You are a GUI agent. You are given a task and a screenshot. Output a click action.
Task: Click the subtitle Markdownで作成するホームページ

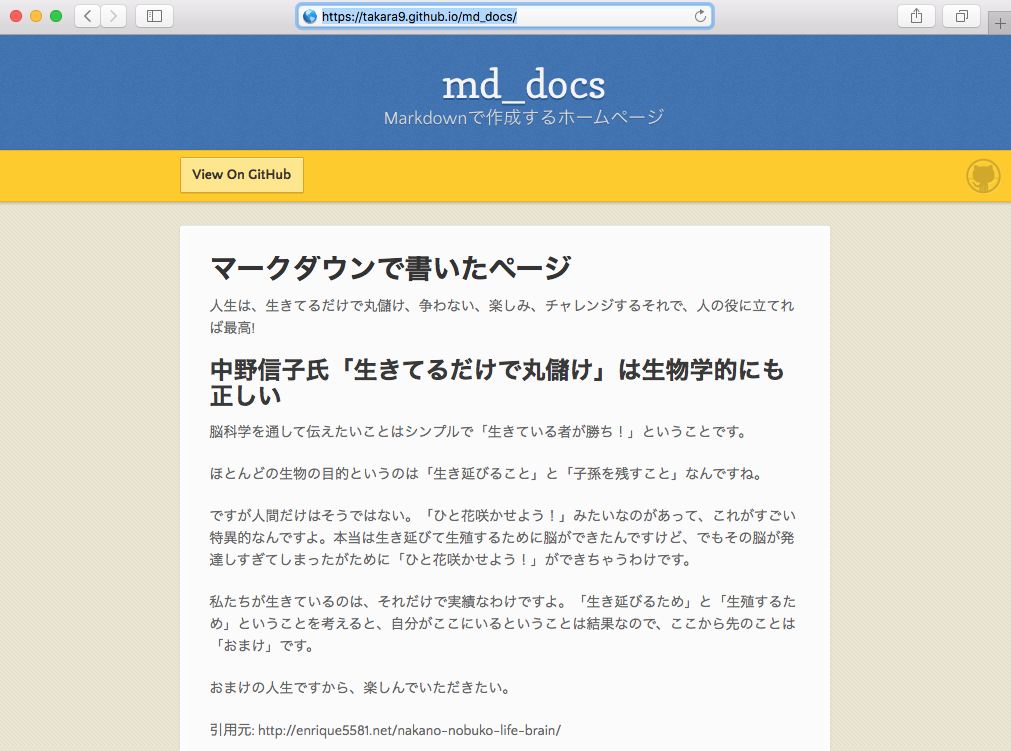coord(523,118)
